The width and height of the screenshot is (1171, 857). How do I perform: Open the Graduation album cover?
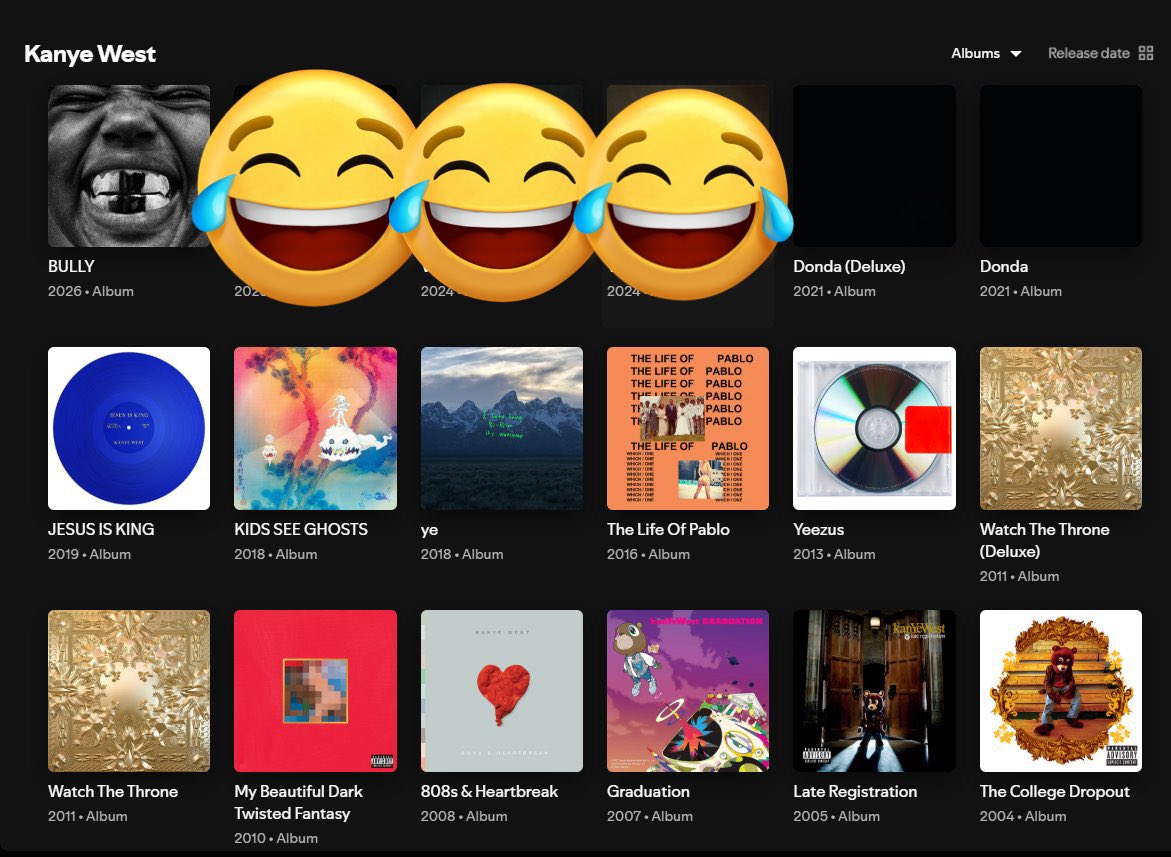click(688, 691)
